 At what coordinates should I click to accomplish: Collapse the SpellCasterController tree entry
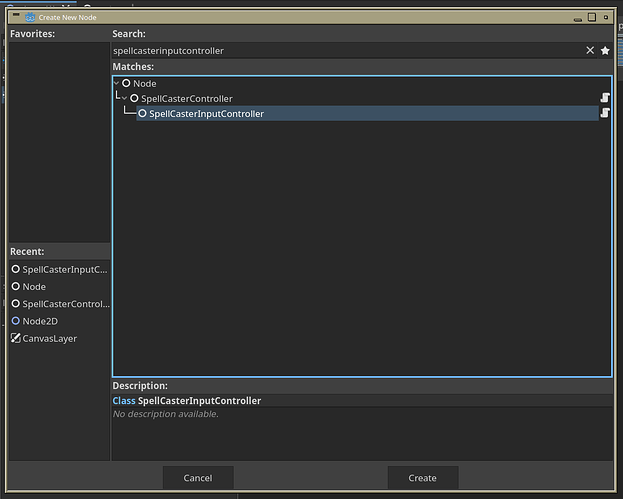(x=124, y=98)
